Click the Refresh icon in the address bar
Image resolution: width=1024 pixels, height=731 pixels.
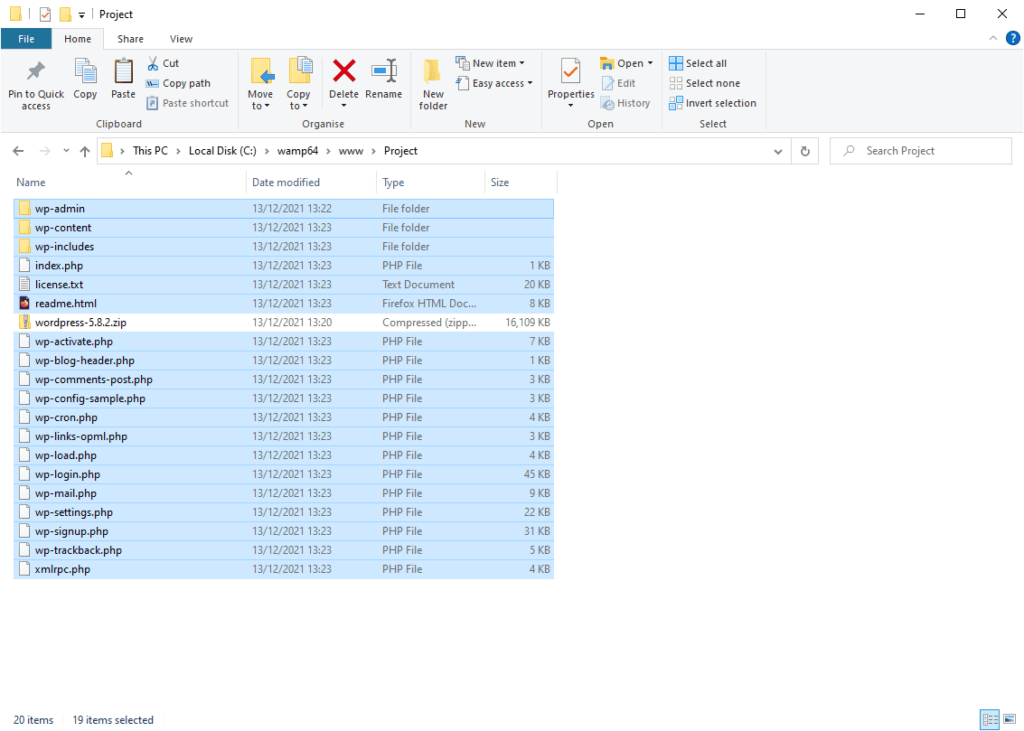(x=805, y=150)
